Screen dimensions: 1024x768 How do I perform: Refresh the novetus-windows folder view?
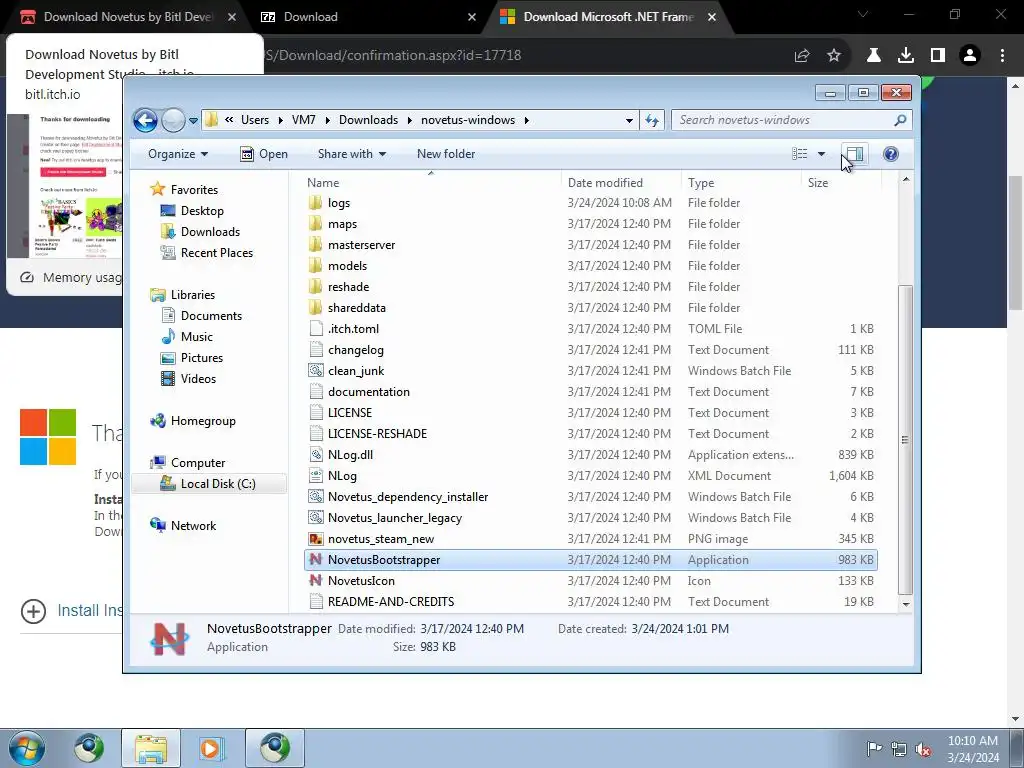coord(652,120)
